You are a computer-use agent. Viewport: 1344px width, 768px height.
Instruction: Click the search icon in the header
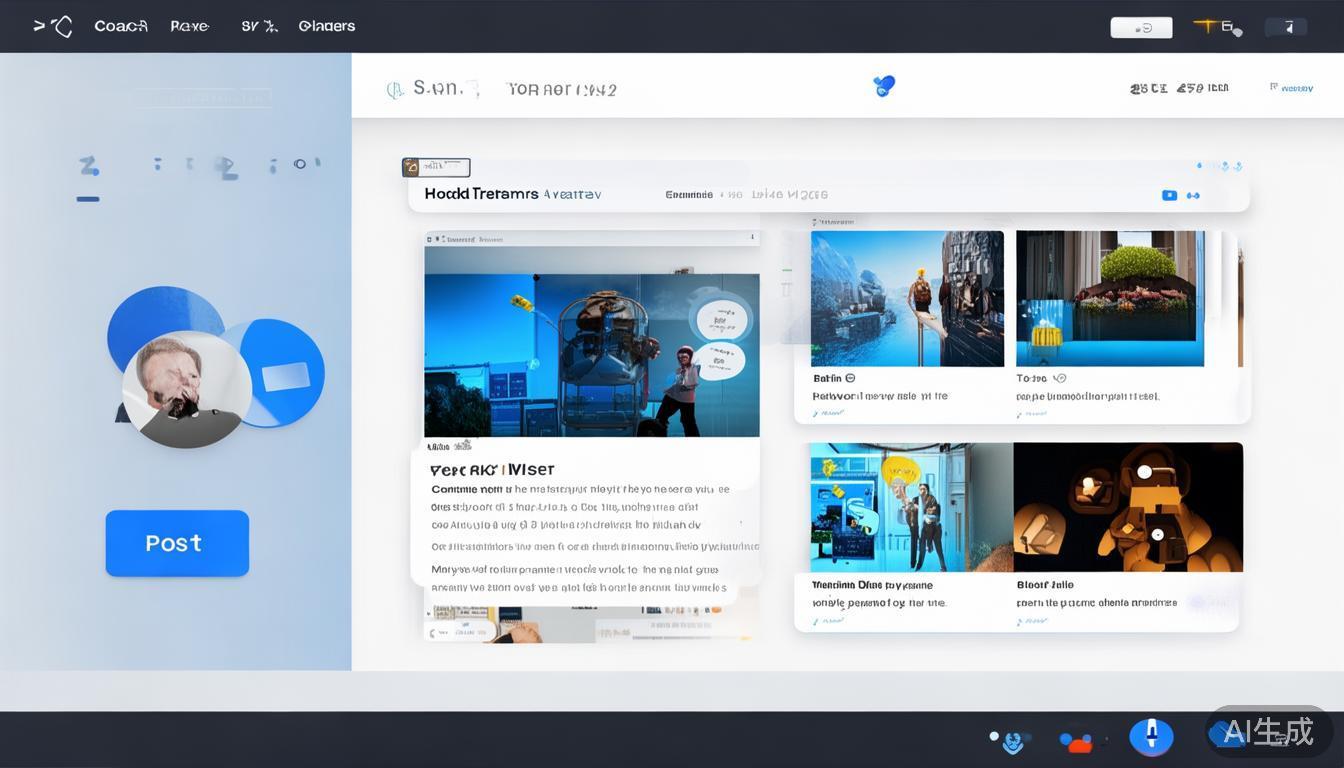[395, 90]
